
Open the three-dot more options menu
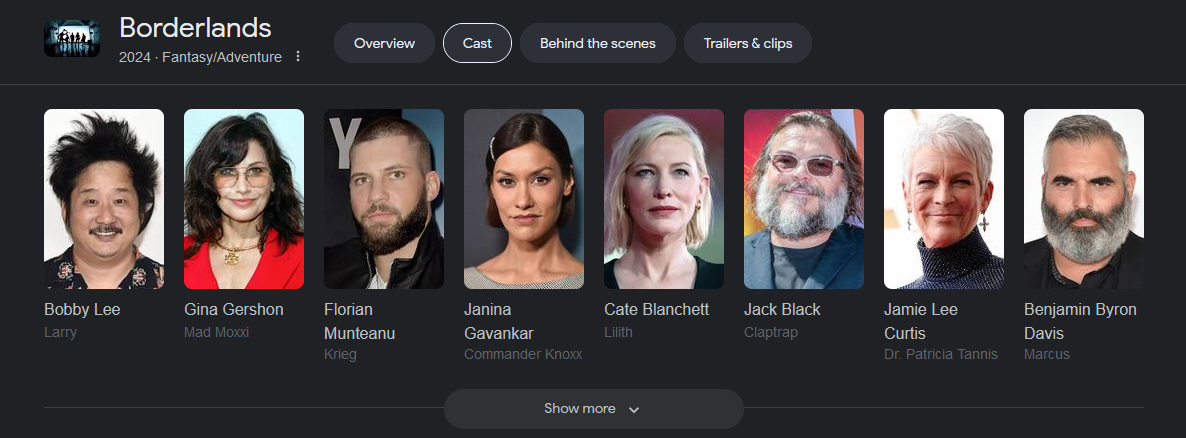pos(298,57)
